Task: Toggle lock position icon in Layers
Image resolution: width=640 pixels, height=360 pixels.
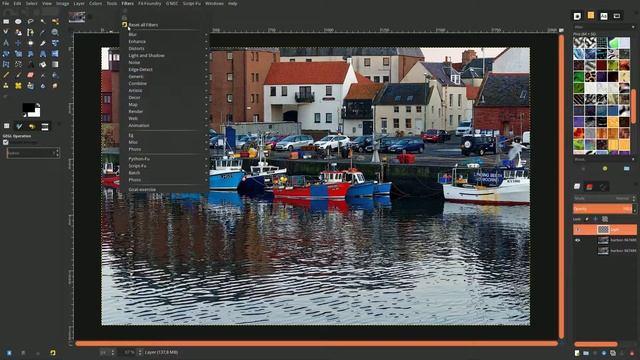Action: (x=596, y=219)
